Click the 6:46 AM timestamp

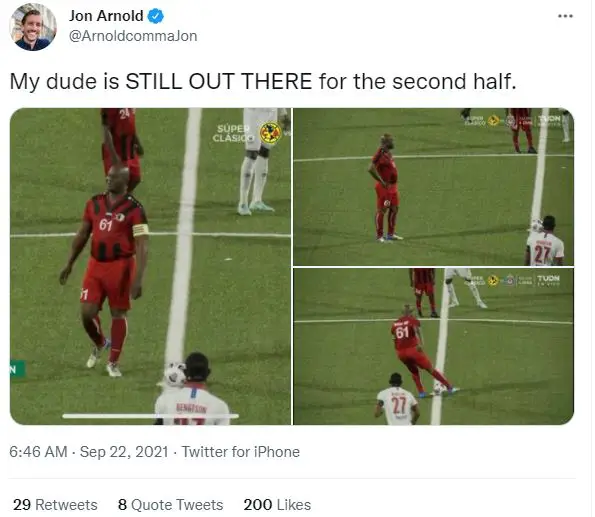38,452
